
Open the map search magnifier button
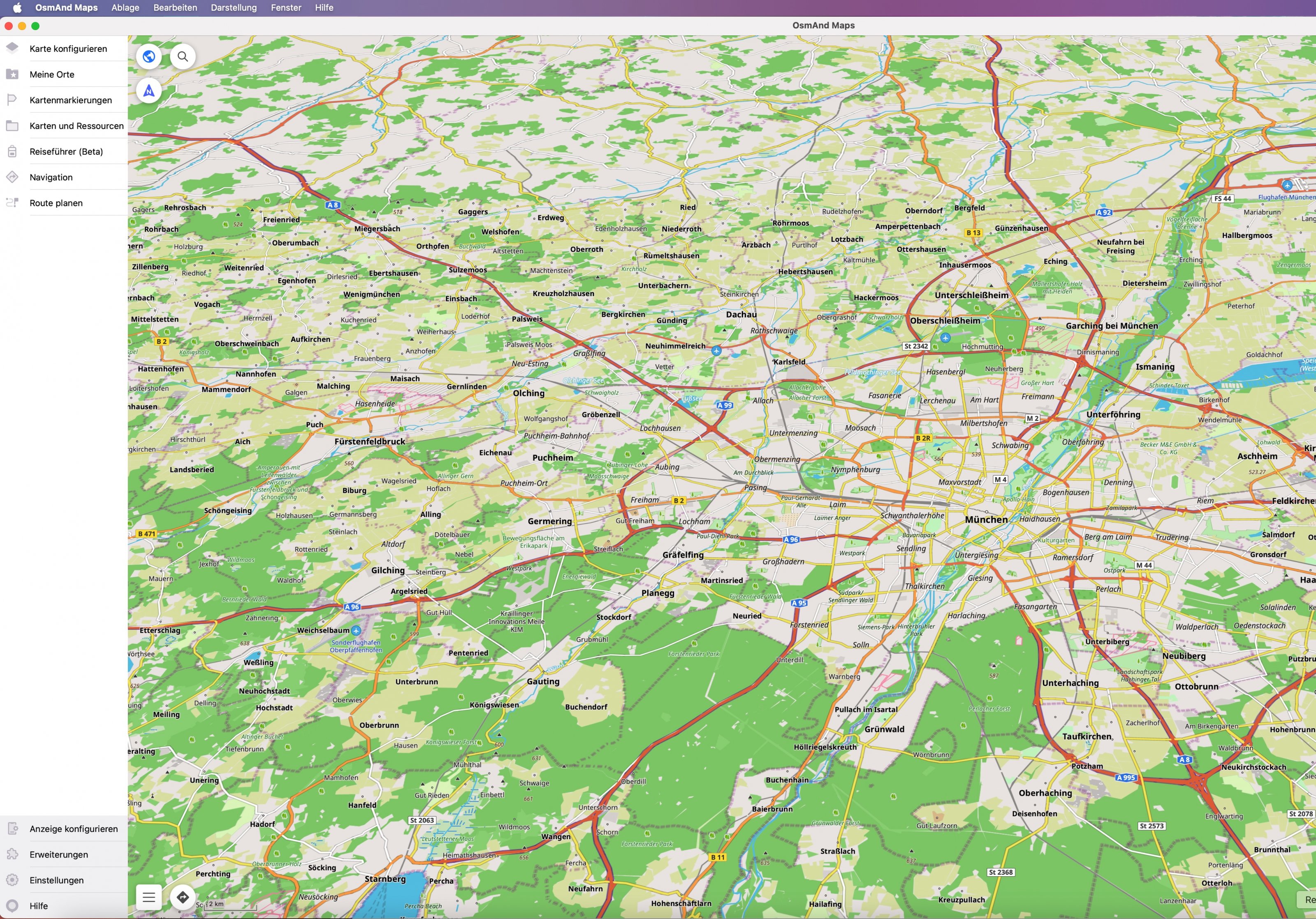pyautogui.click(x=183, y=56)
